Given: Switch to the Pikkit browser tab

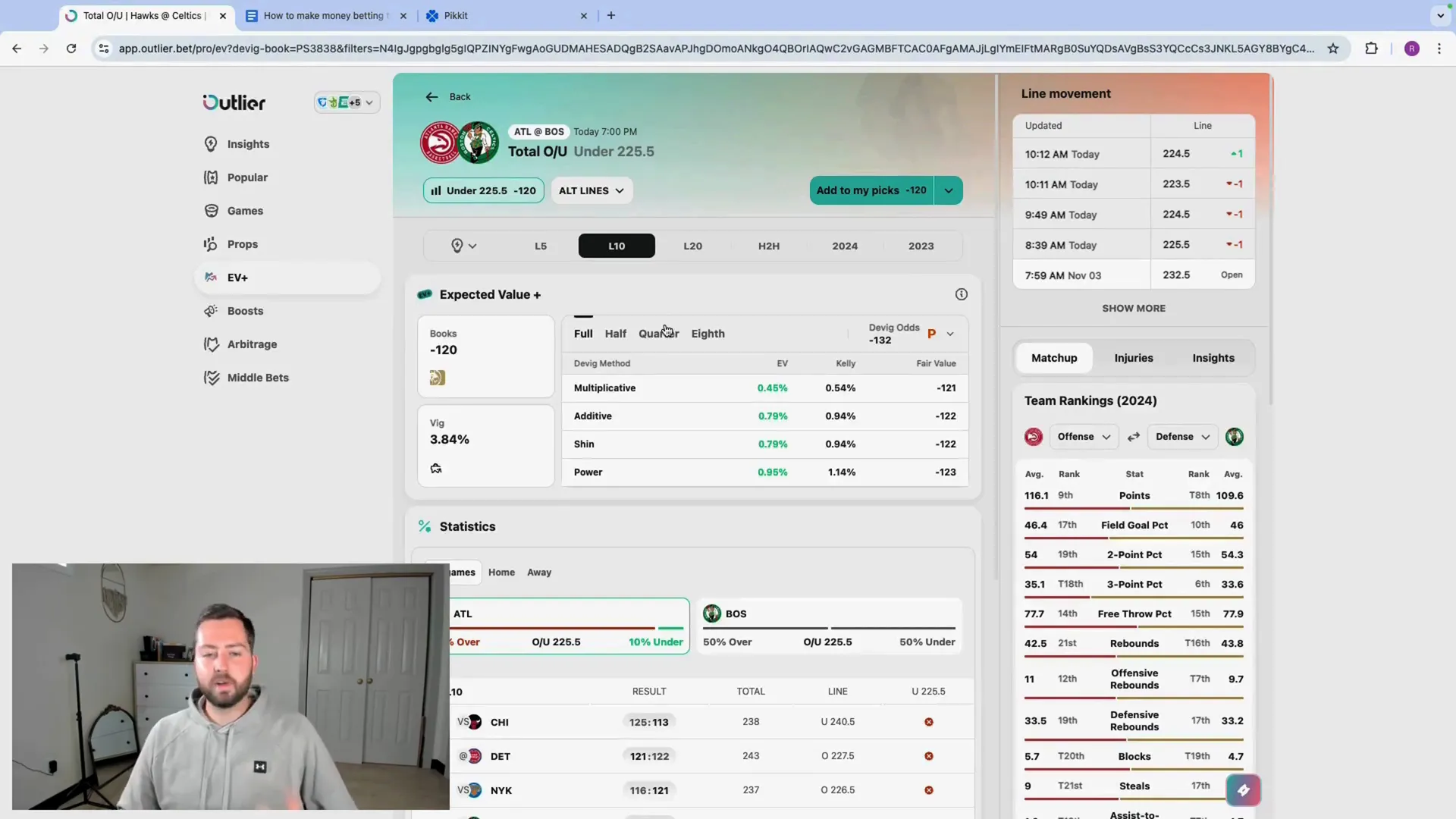Looking at the screenshot, I should click(x=508, y=15).
